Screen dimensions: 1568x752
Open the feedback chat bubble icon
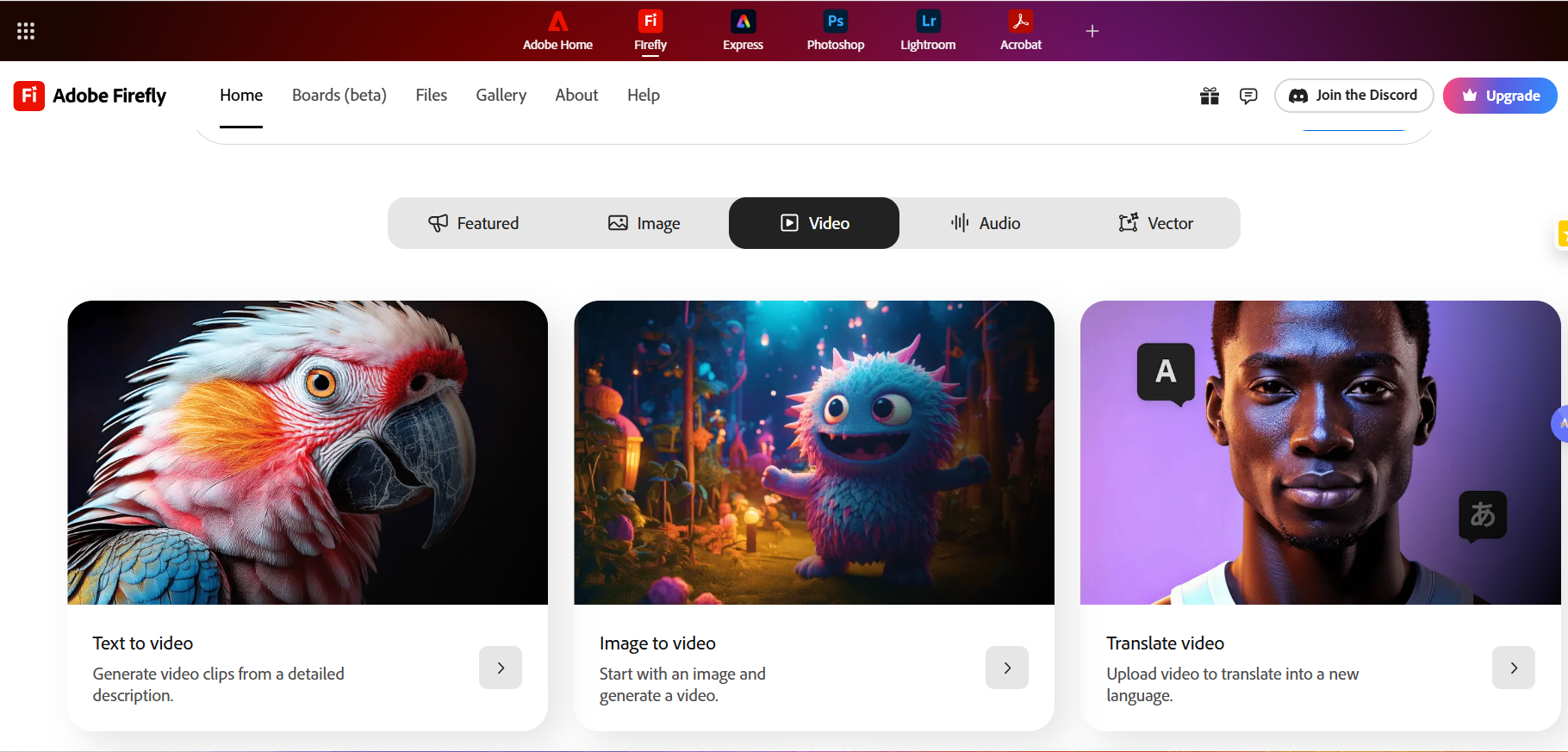pos(1248,96)
